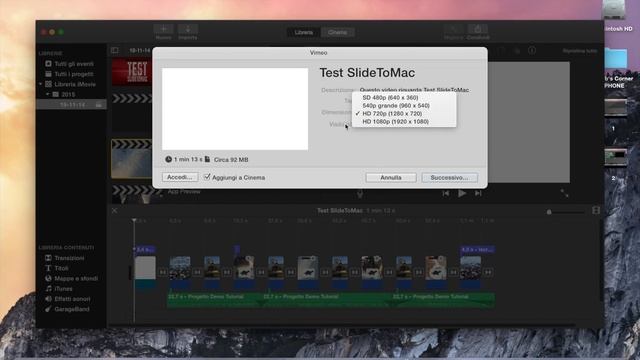The width and height of the screenshot is (640, 360).
Task: Select the last video clip in timeline
Action: [x=471, y=268]
